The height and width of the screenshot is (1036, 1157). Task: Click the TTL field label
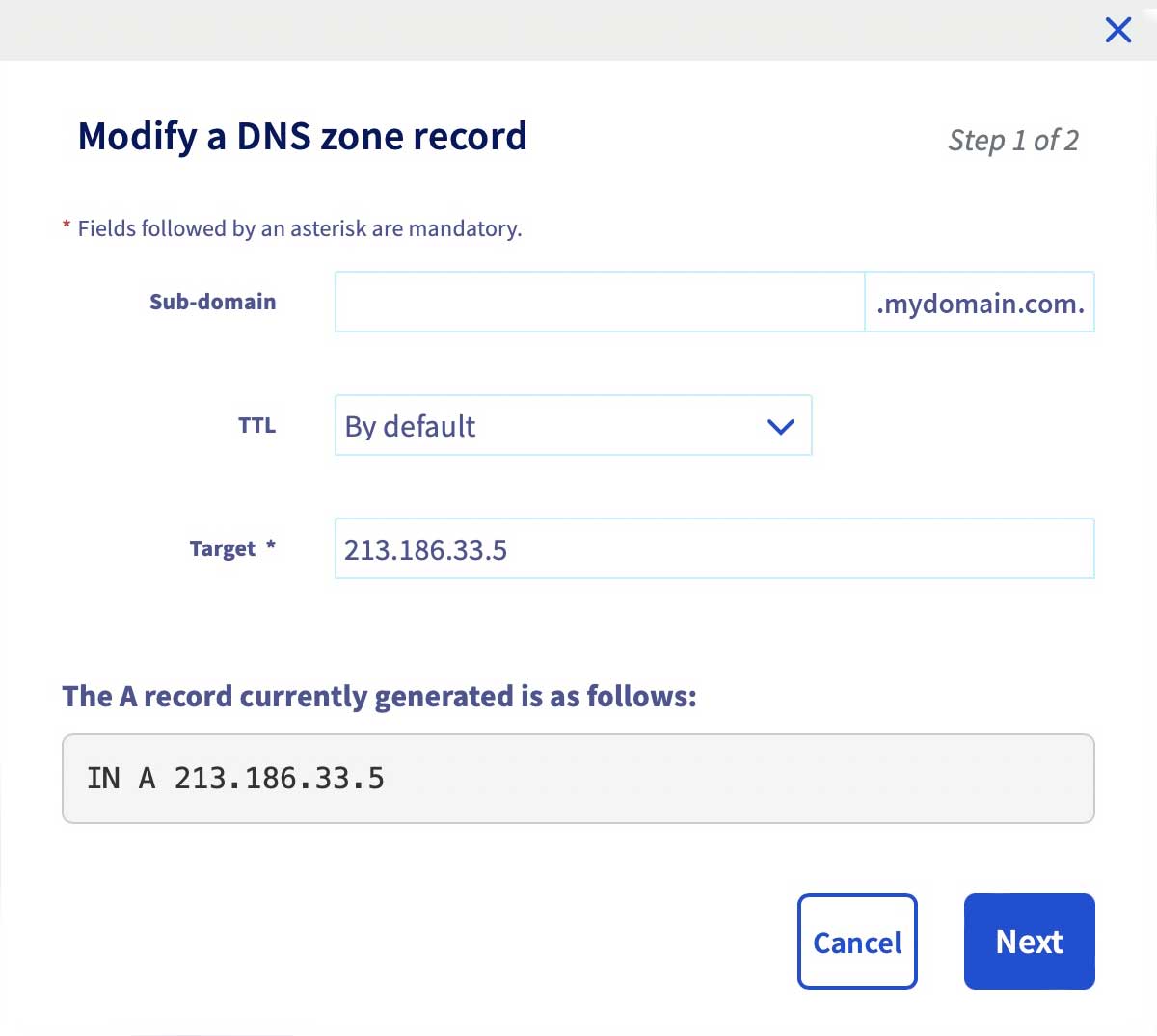(256, 426)
